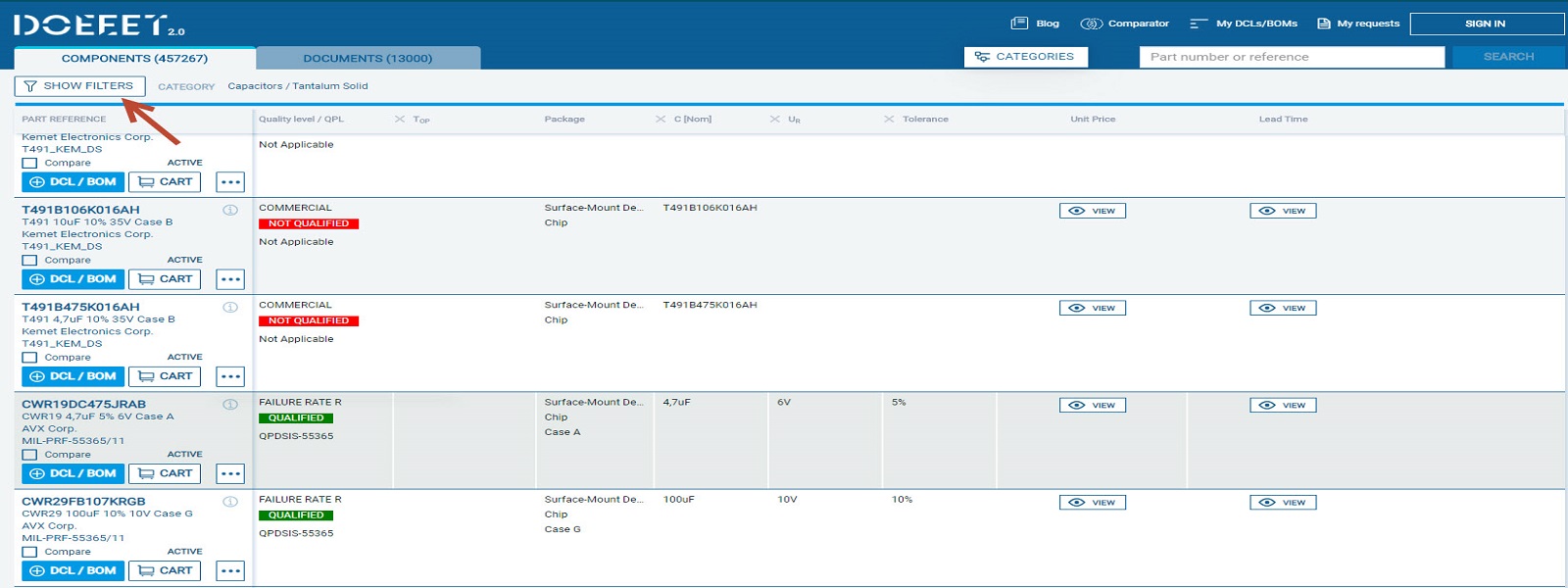View lead time for T491B475K016AH

point(1283,308)
